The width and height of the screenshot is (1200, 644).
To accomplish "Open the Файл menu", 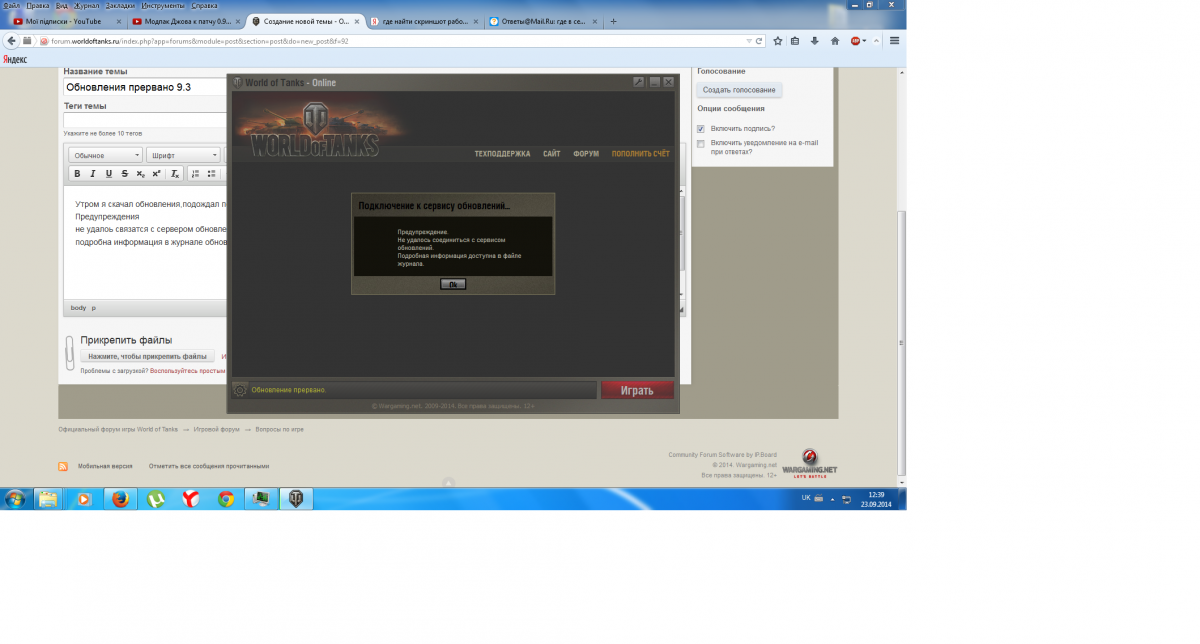I will [x=12, y=5].
